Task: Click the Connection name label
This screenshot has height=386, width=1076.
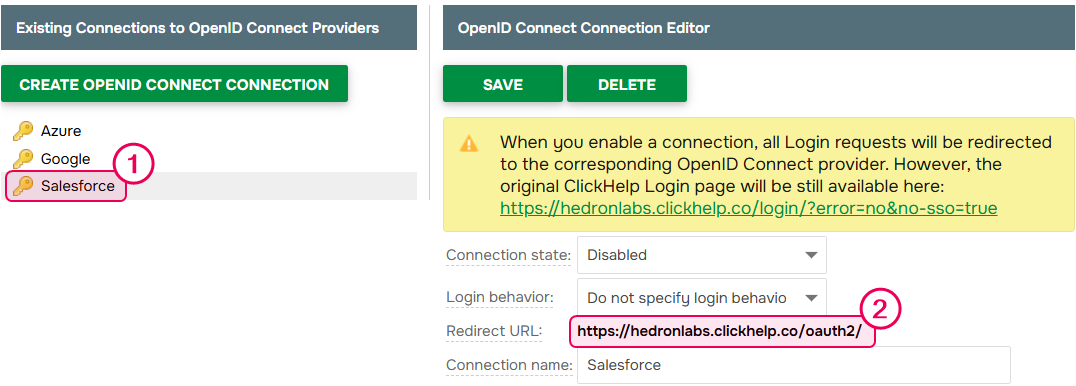Action: [x=509, y=365]
